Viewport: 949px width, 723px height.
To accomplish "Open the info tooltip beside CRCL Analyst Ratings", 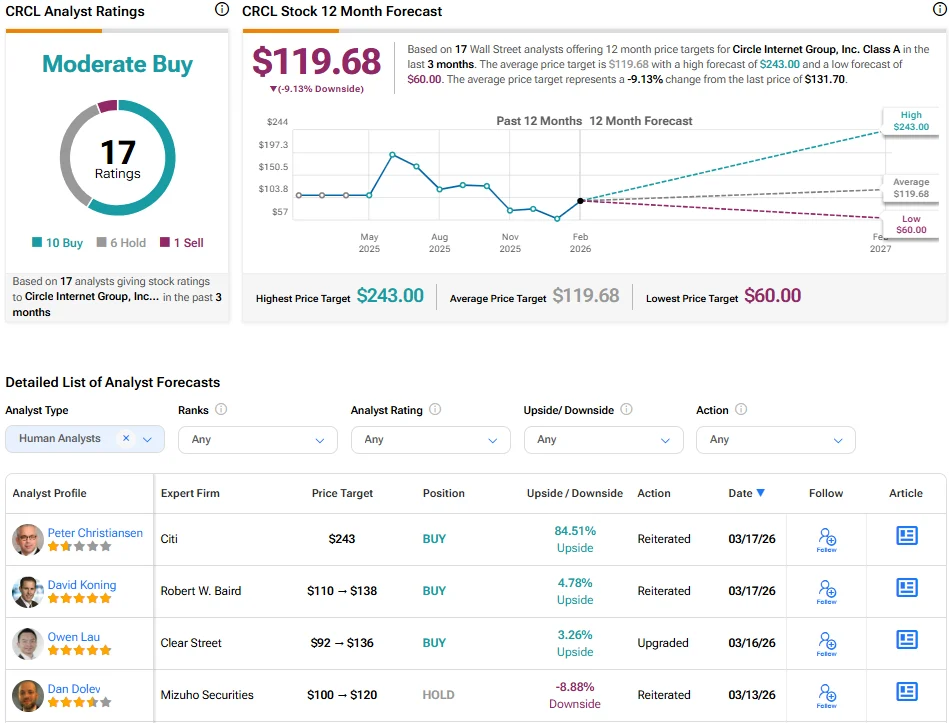I will pos(219,10).
